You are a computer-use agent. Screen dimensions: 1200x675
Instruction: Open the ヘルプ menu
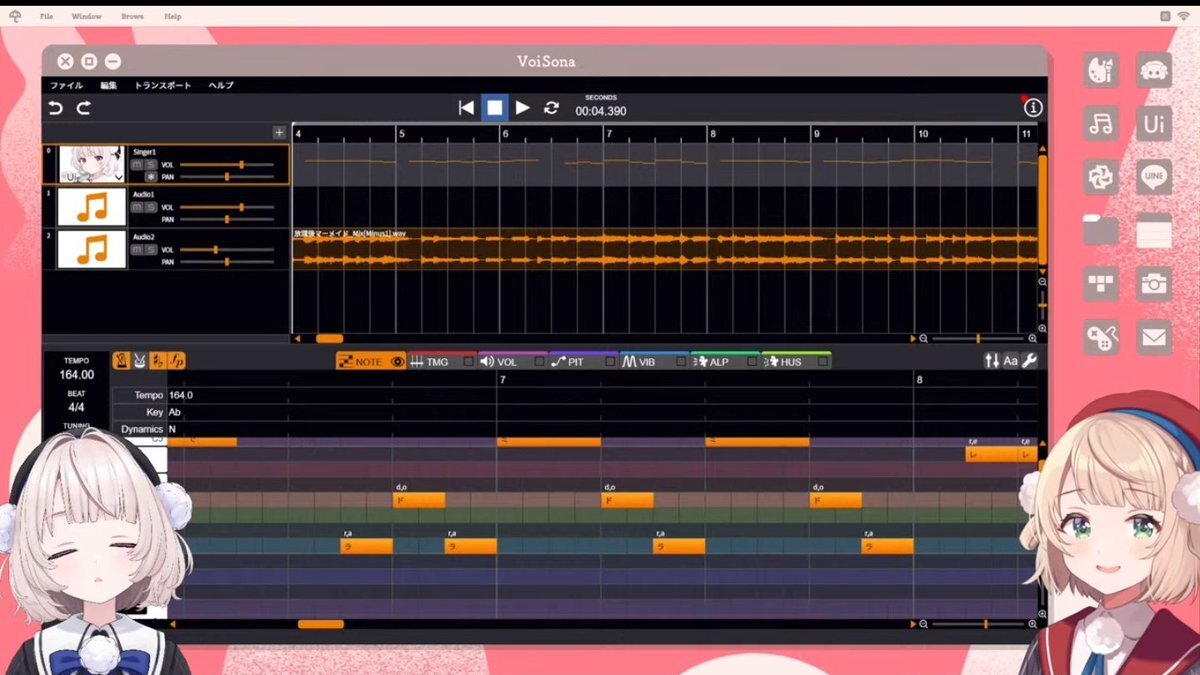coord(221,86)
